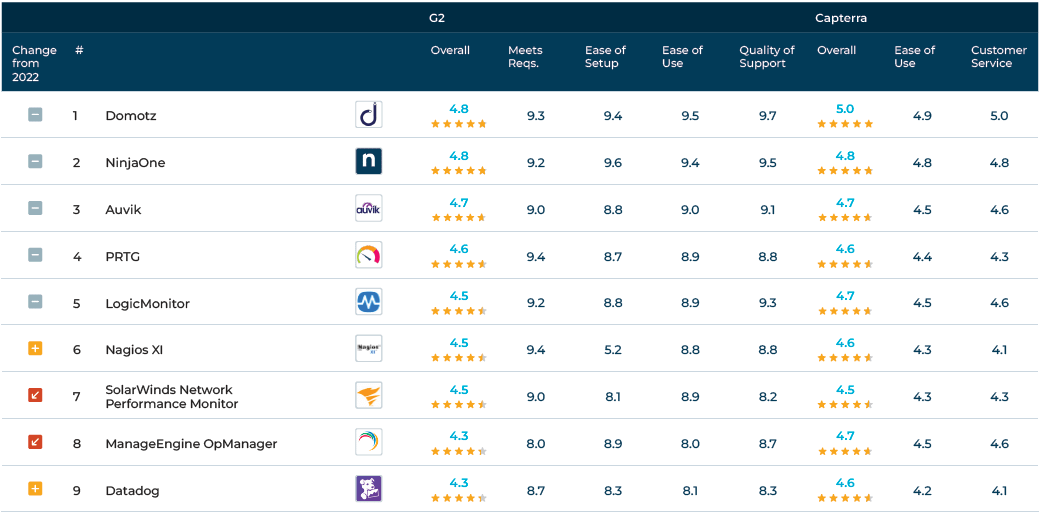Select the Nagios XI product name
This screenshot has height=516, width=1042.
134,350
